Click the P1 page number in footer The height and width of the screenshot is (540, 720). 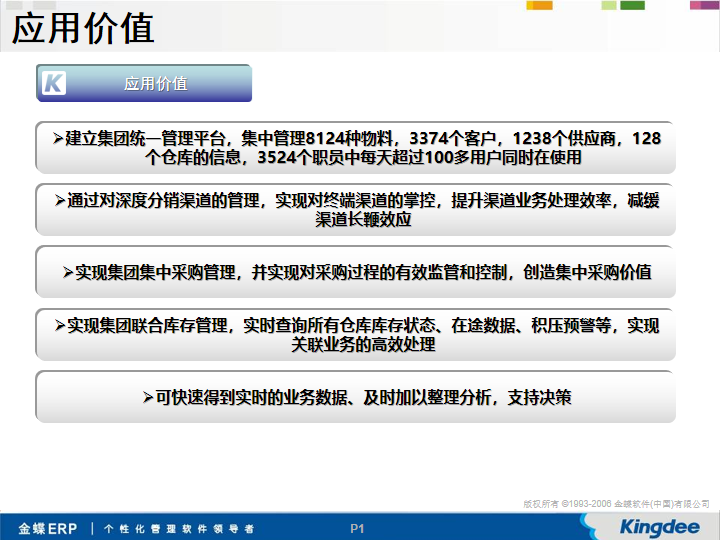click(357, 529)
